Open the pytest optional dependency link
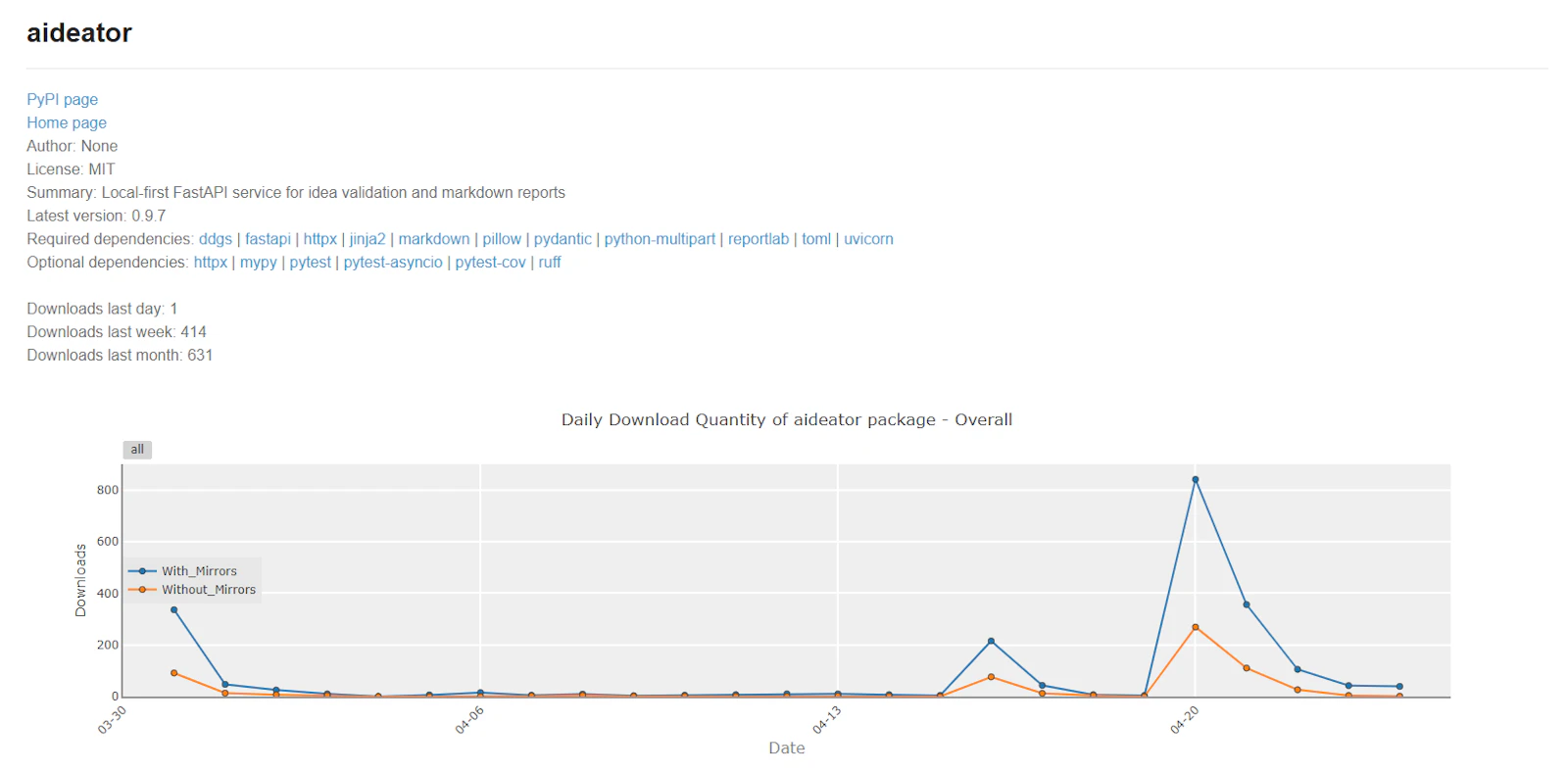 point(311,263)
